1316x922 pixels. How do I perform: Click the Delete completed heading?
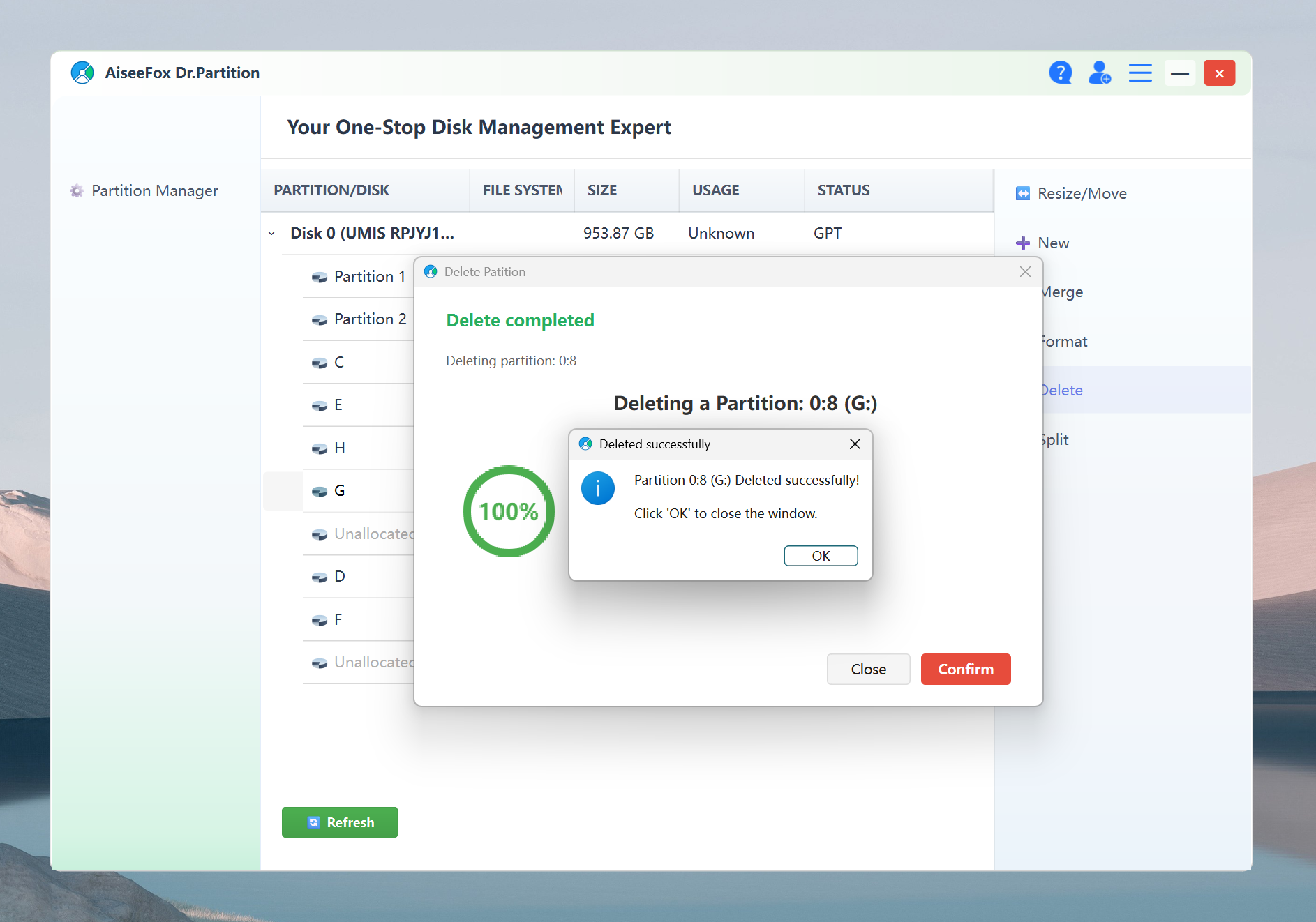pos(520,320)
